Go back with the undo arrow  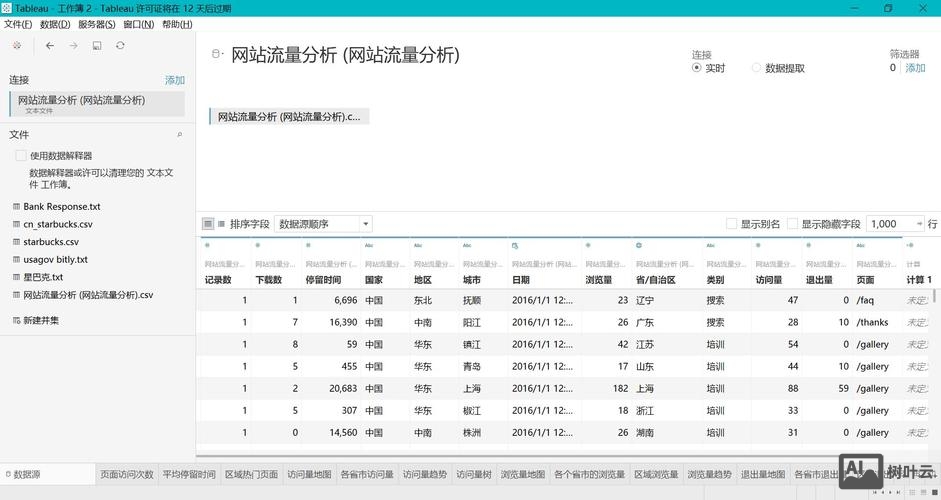pyautogui.click(x=50, y=46)
